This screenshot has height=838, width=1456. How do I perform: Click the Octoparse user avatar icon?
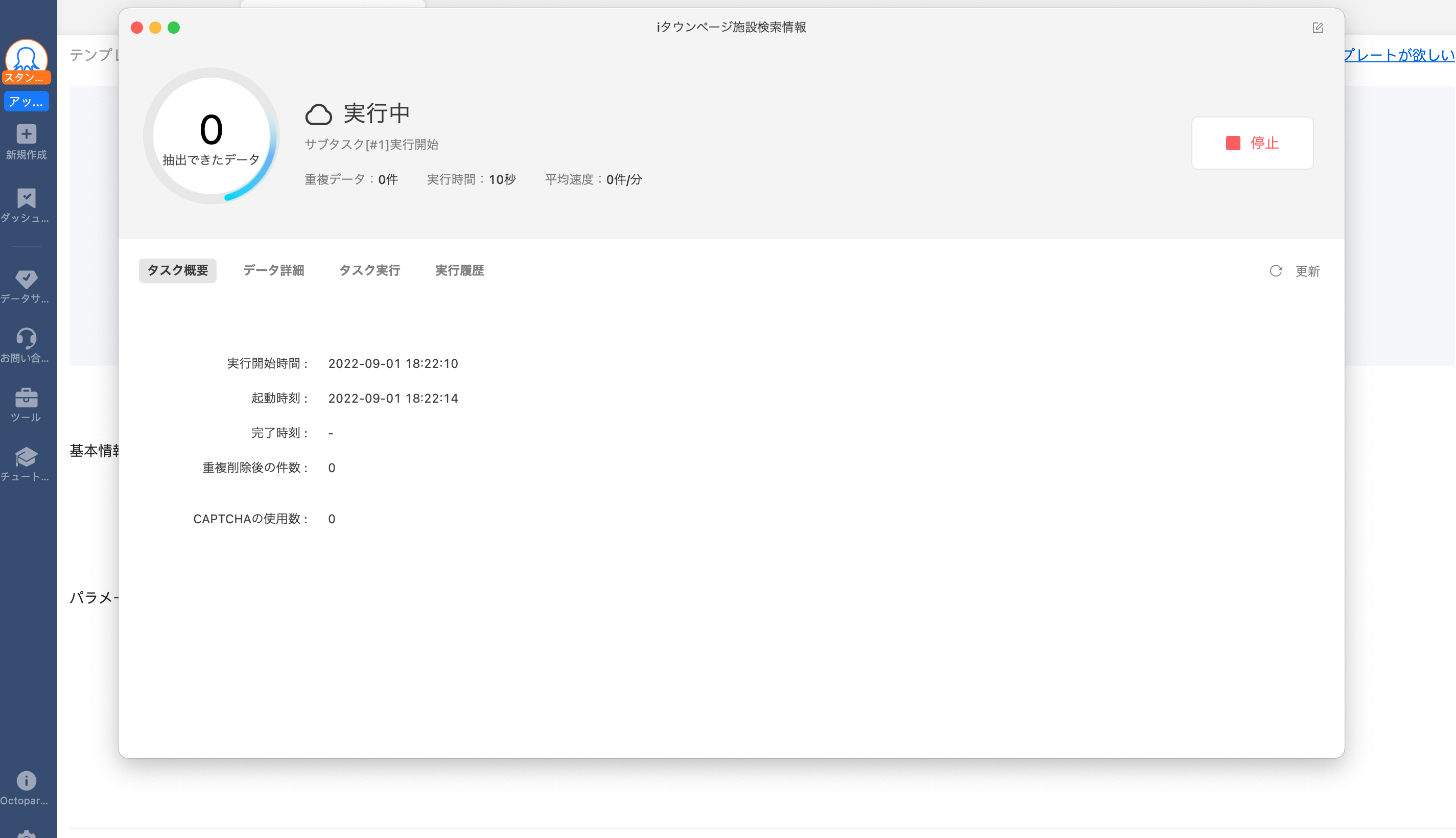point(26,56)
